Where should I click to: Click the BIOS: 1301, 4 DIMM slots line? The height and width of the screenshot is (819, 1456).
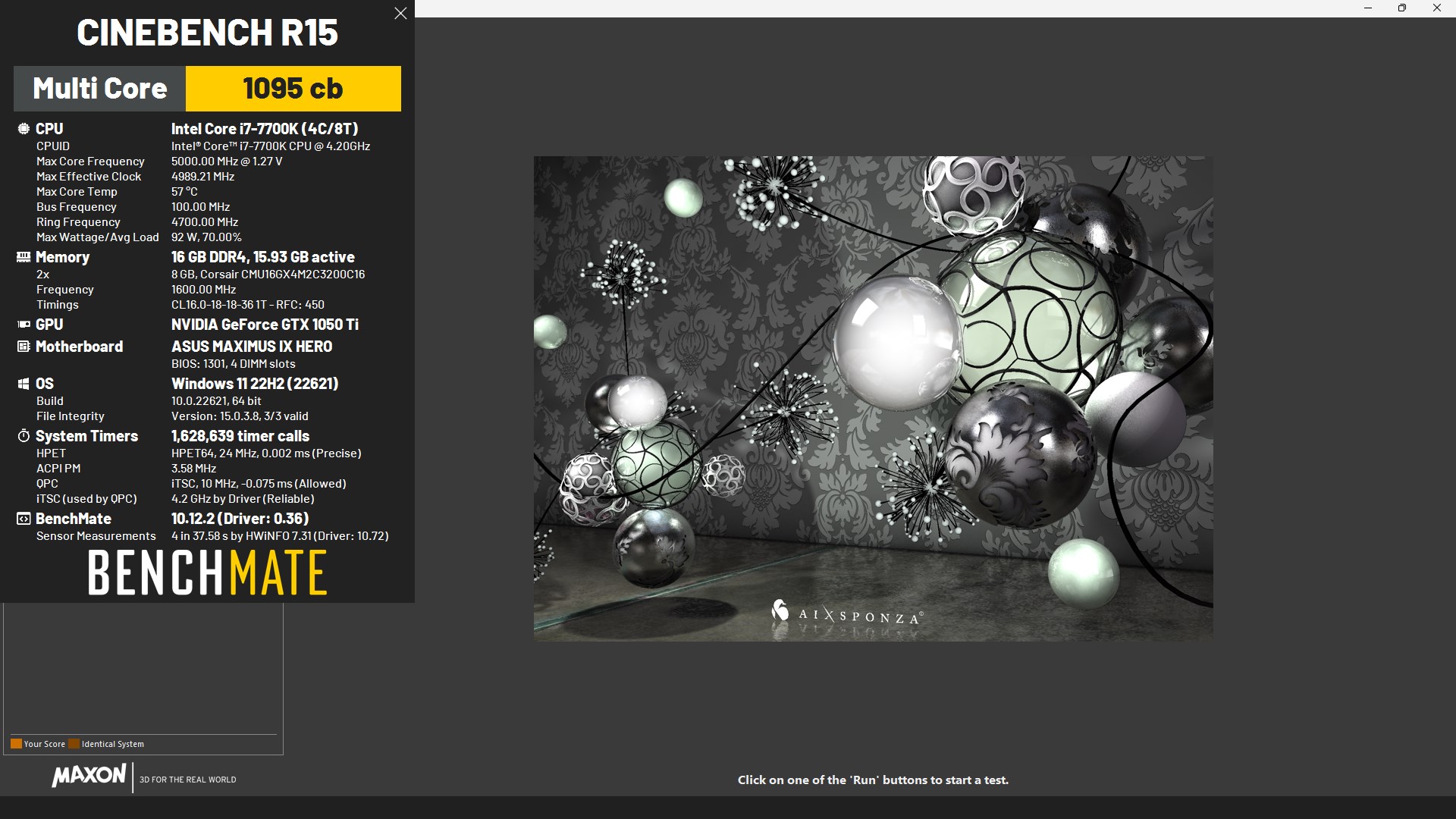pyautogui.click(x=233, y=364)
